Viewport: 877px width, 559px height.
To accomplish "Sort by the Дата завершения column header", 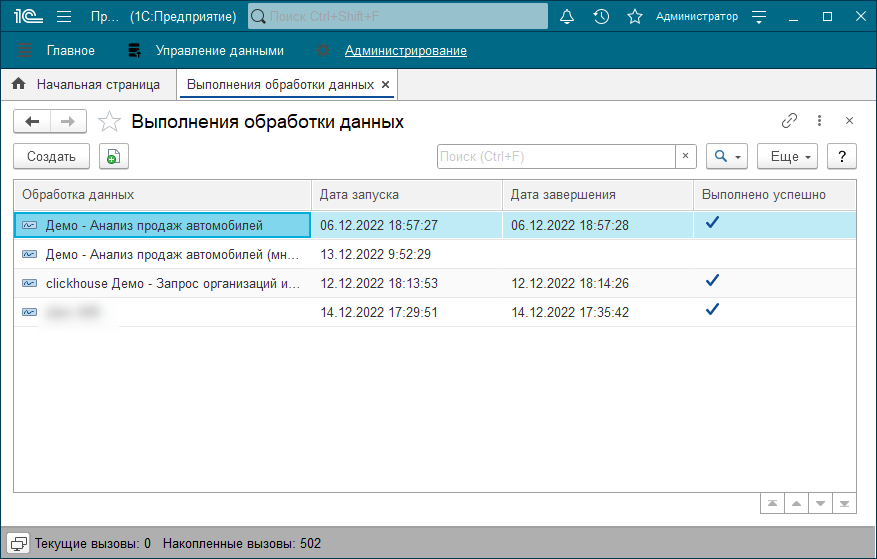I will coord(598,195).
